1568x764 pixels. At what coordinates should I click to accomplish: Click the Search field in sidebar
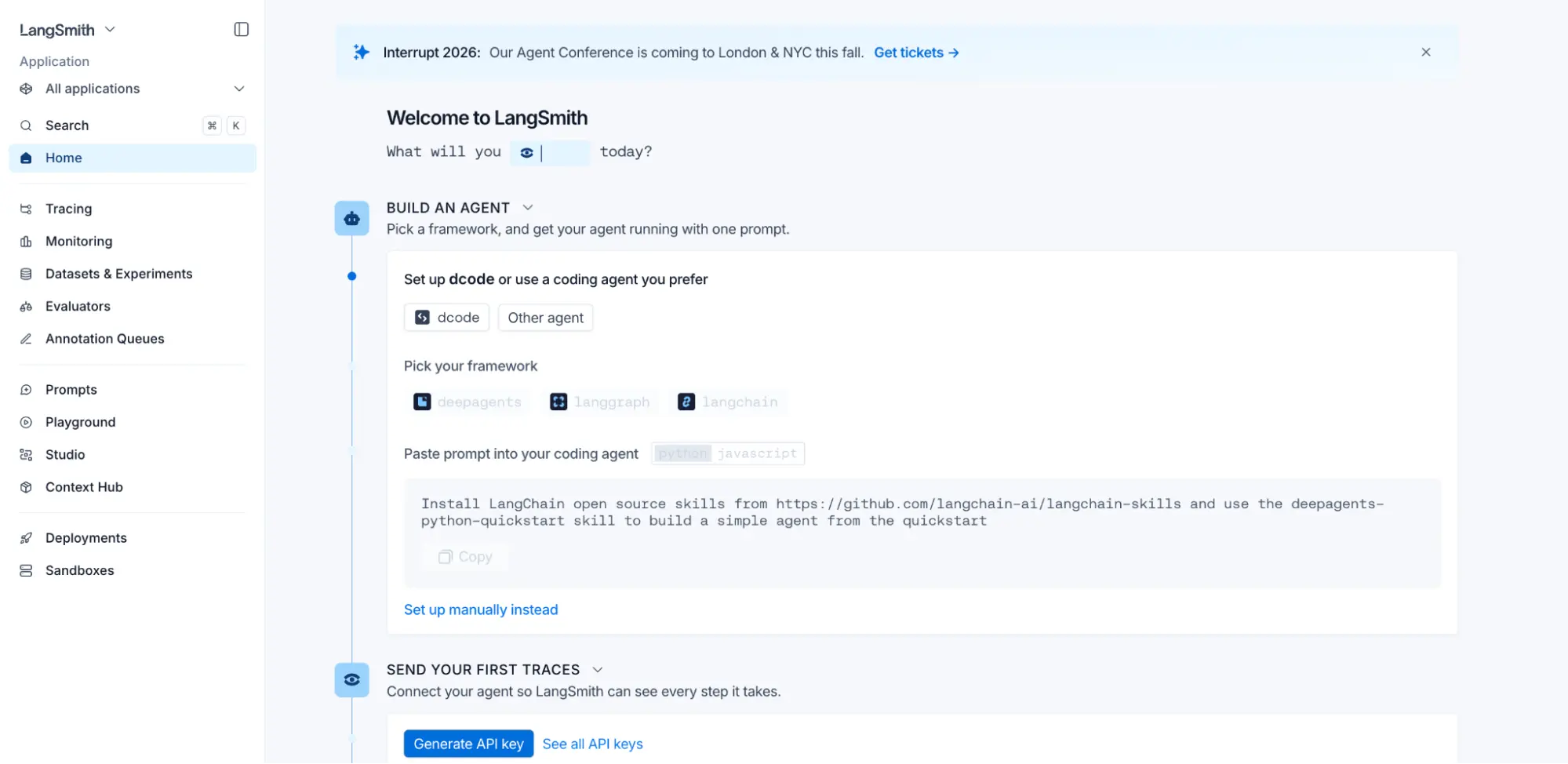[133, 126]
